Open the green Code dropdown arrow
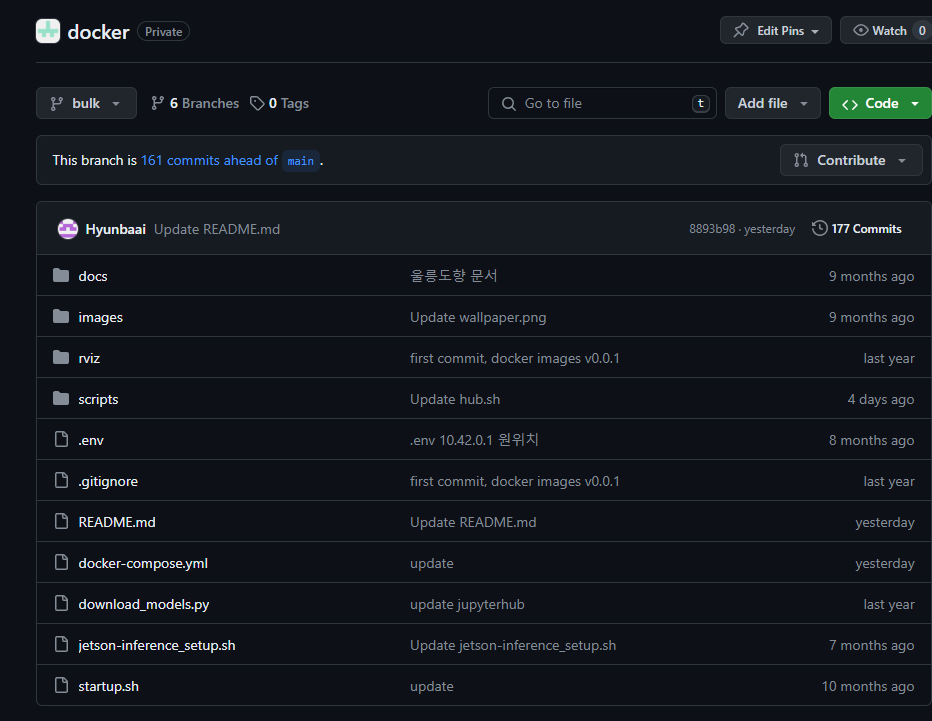The height and width of the screenshot is (721, 932). [915, 104]
